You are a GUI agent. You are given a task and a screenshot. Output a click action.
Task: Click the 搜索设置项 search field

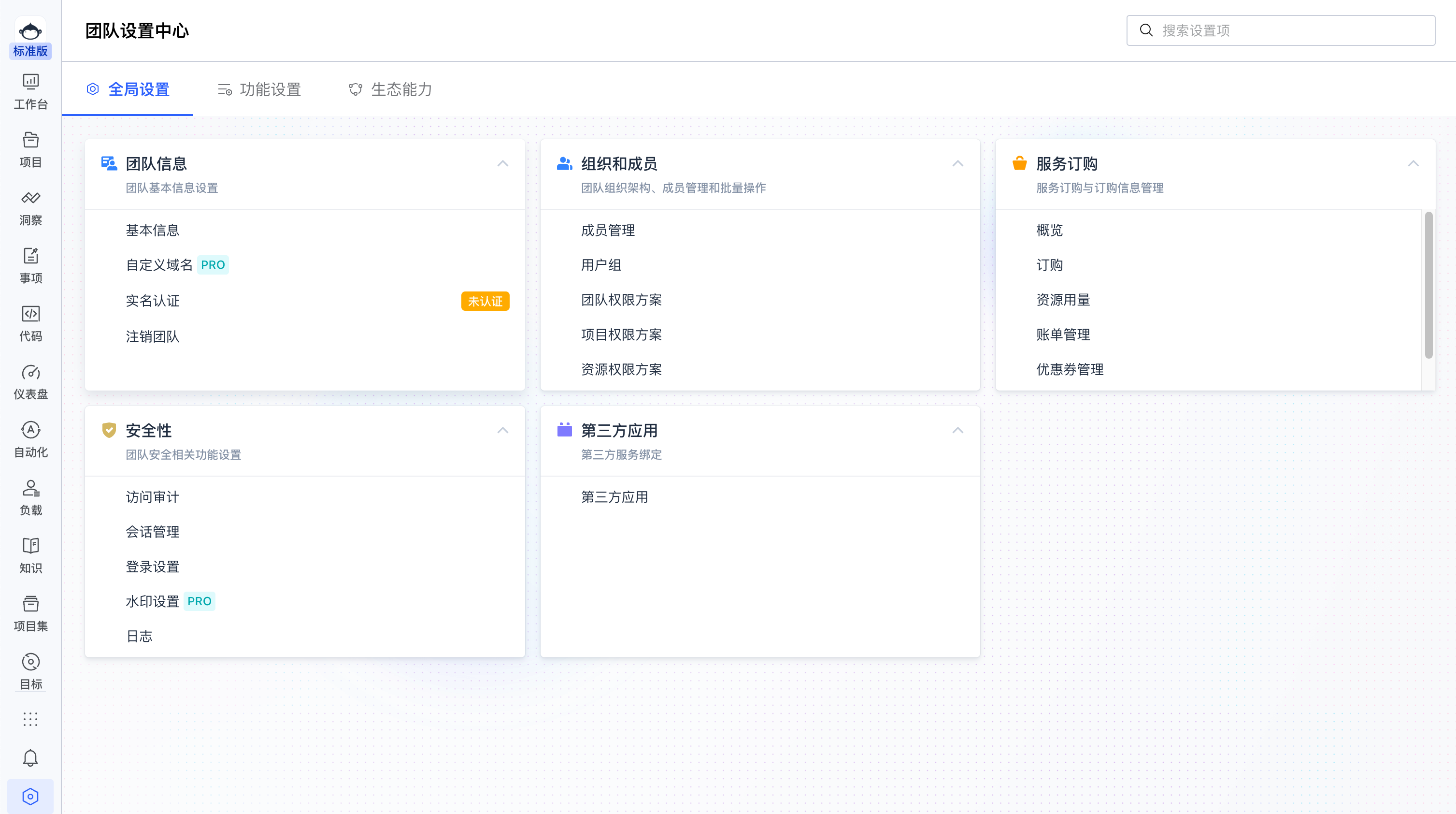pos(1281,30)
